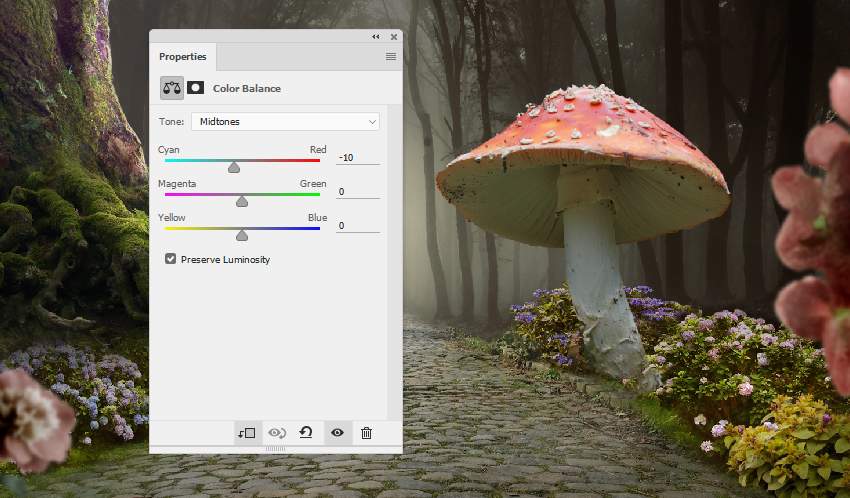Click the 'Magenta' slider label
Viewport: 850px width, 498px height.
(177, 184)
